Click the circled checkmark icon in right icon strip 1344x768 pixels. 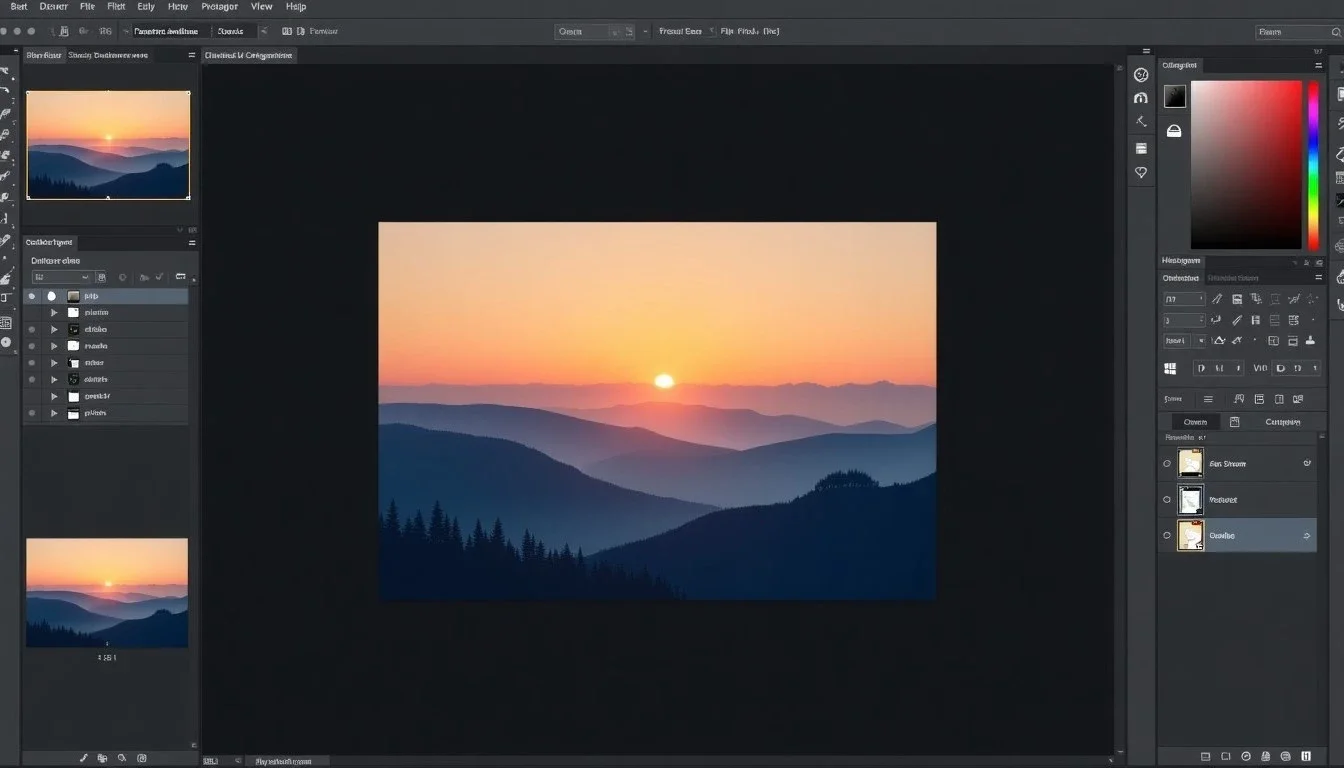[x=1141, y=74]
